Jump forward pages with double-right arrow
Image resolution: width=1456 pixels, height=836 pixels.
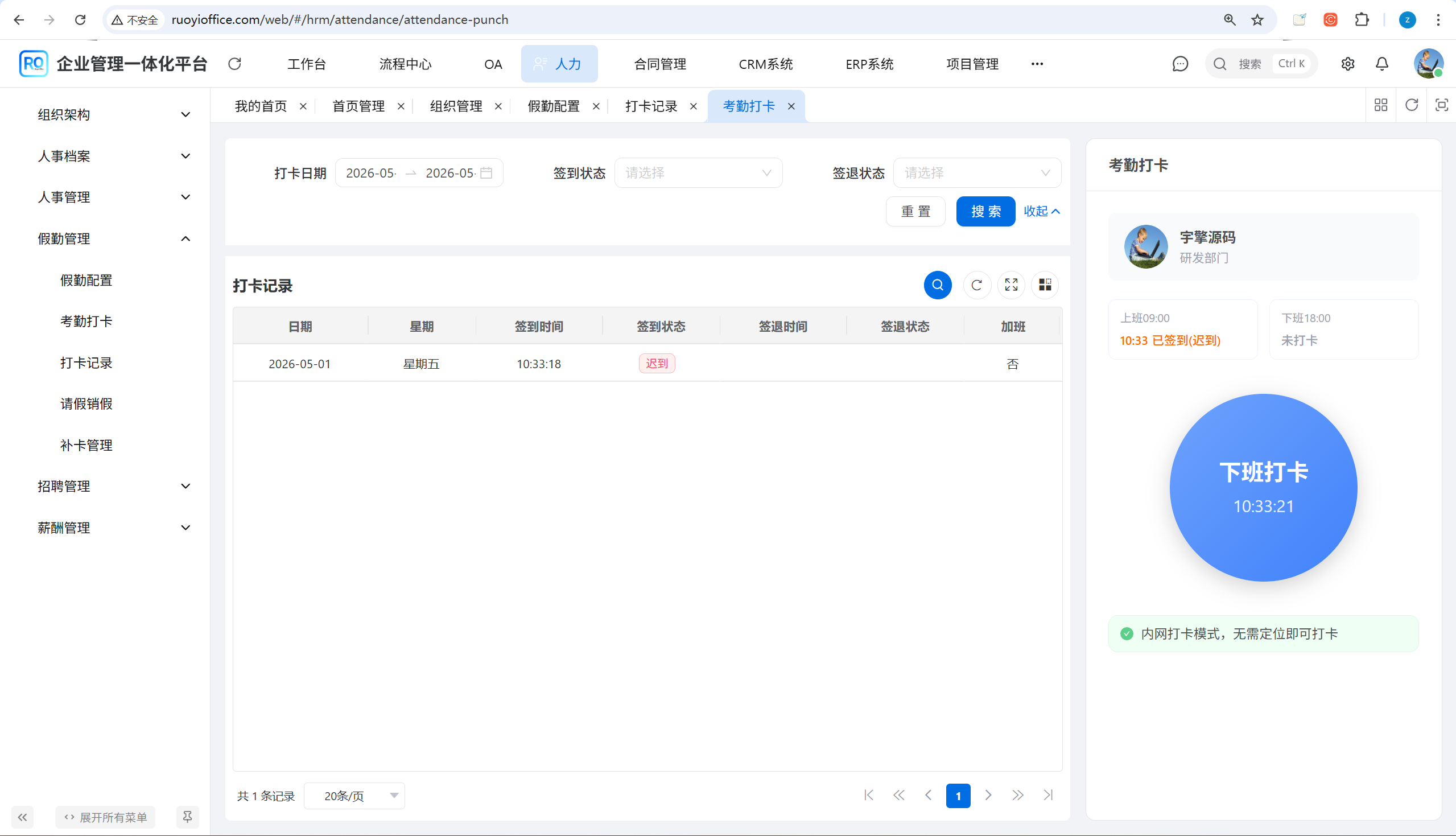[x=1018, y=795]
